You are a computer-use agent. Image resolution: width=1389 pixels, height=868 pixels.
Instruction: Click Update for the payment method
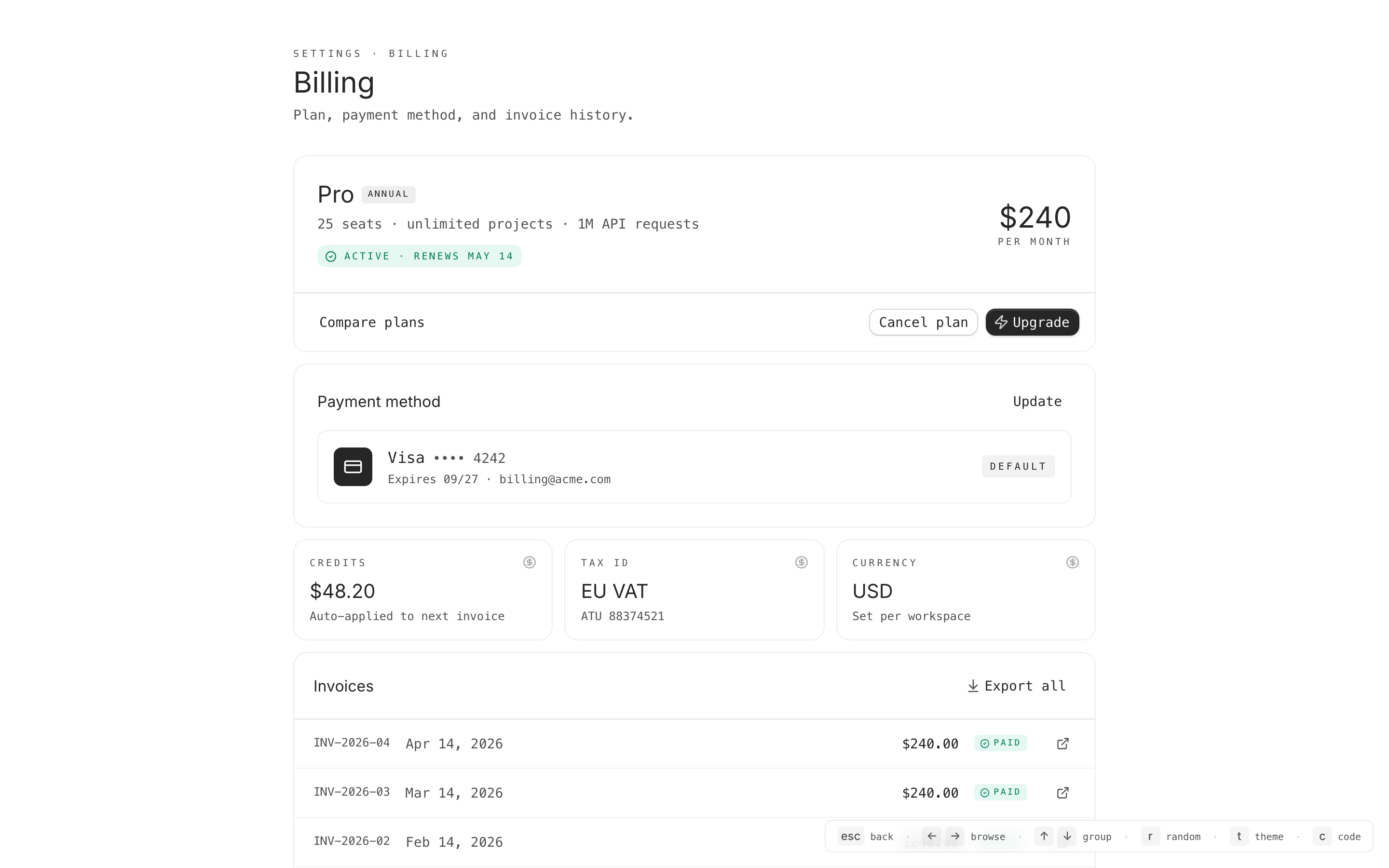pos(1036,402)
